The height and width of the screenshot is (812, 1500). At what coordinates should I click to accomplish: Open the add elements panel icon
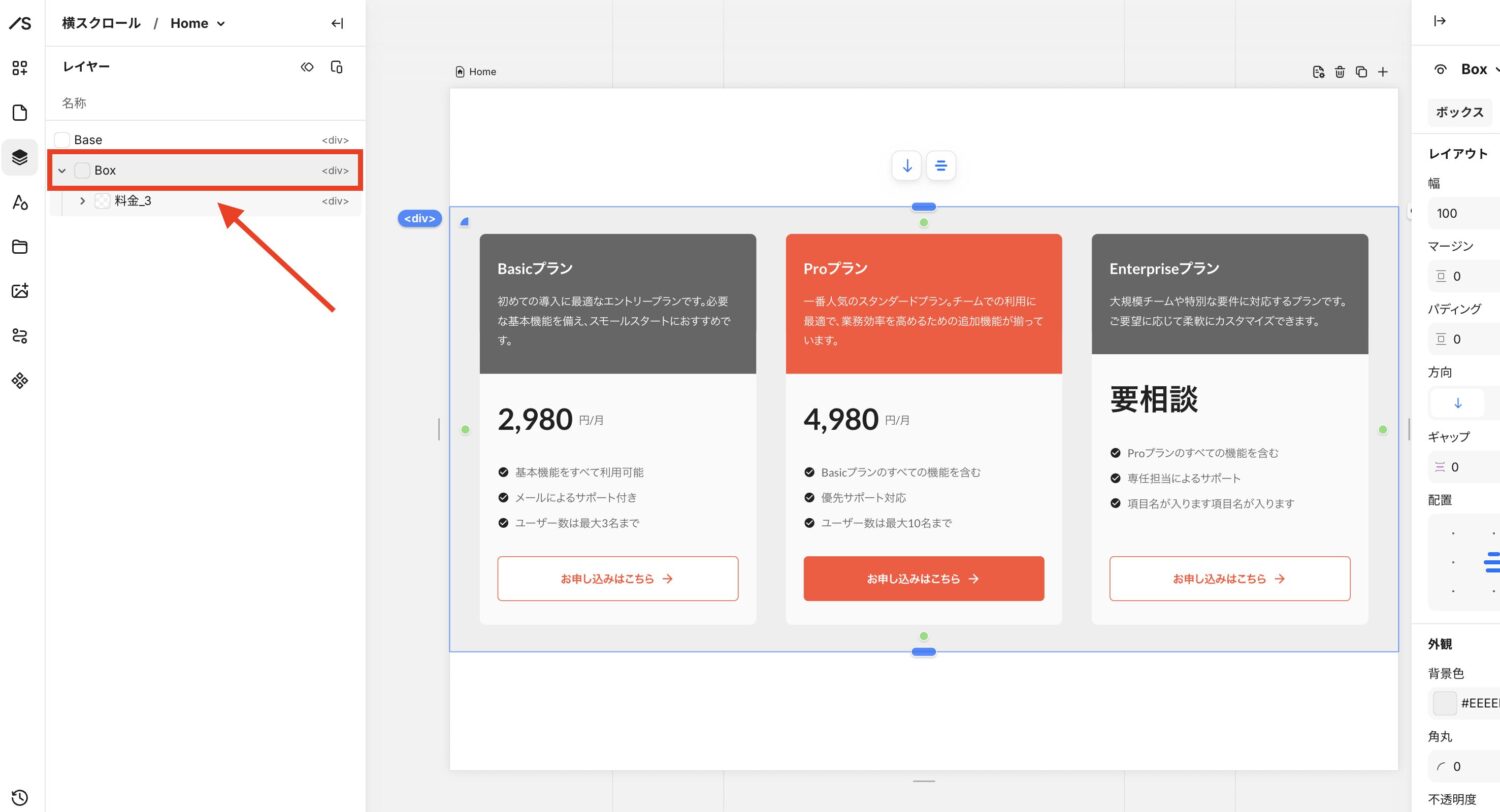19,68
